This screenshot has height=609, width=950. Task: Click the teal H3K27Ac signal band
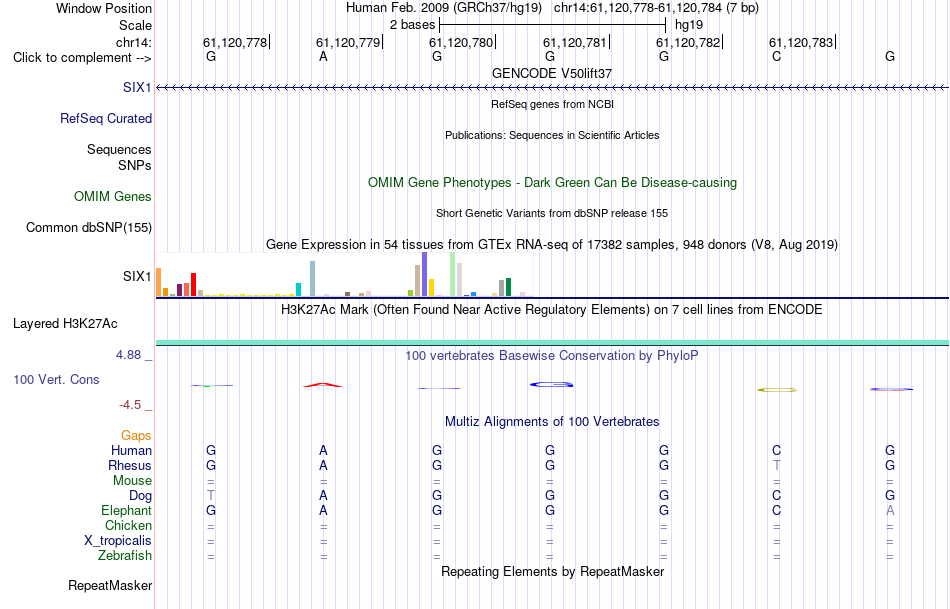552,343
